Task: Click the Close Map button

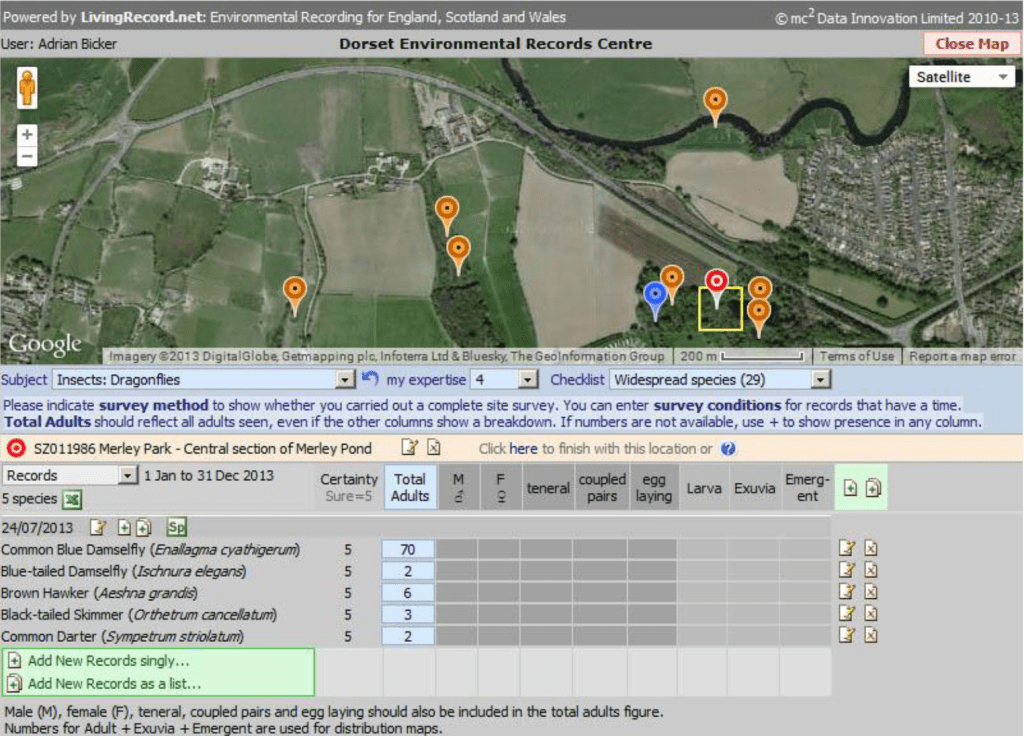Action: click(971, 44)
